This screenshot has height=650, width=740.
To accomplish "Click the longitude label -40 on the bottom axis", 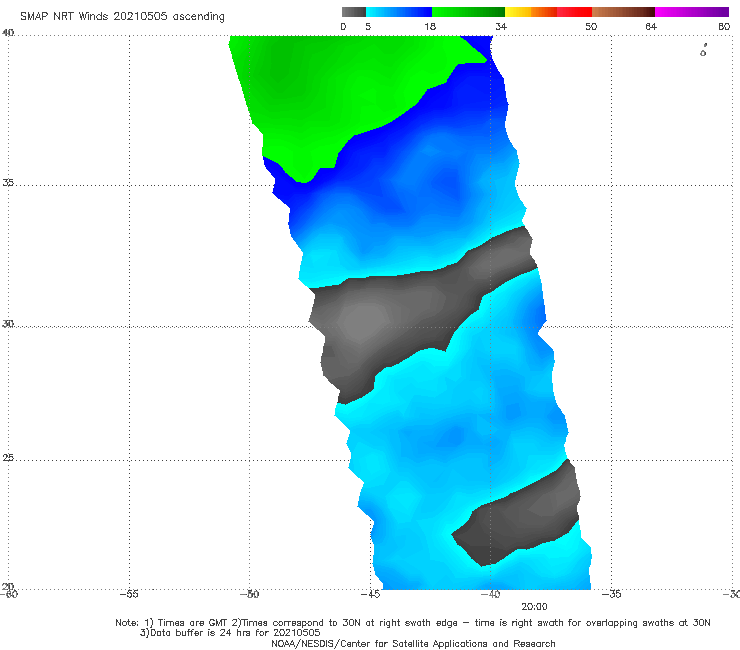I will pyautogui.click(x=490, y=594).
